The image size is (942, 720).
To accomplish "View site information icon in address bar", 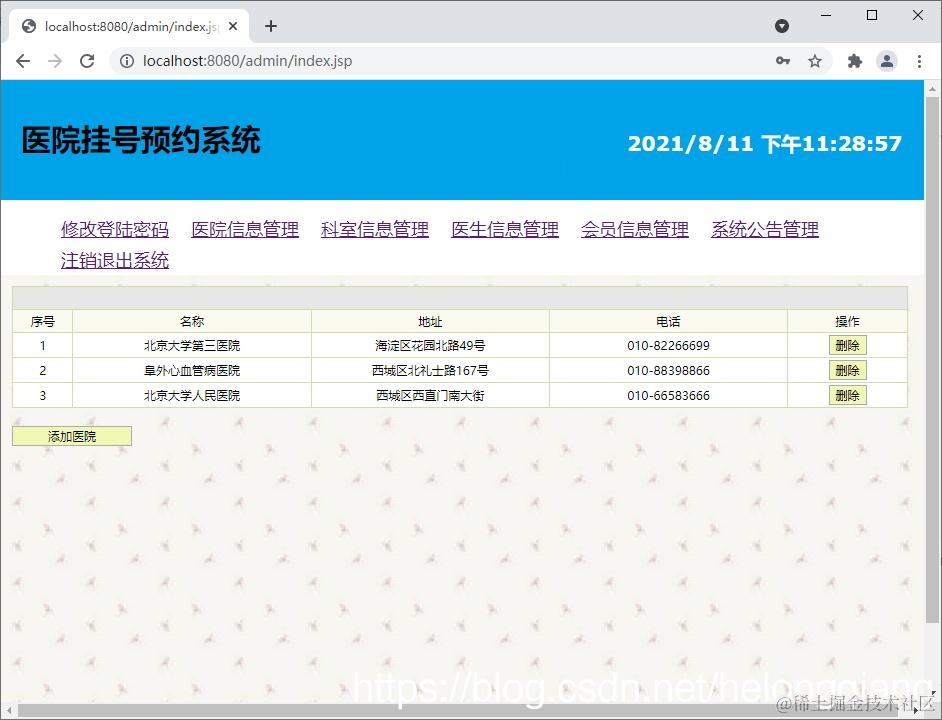I will (x=127, y=61).
